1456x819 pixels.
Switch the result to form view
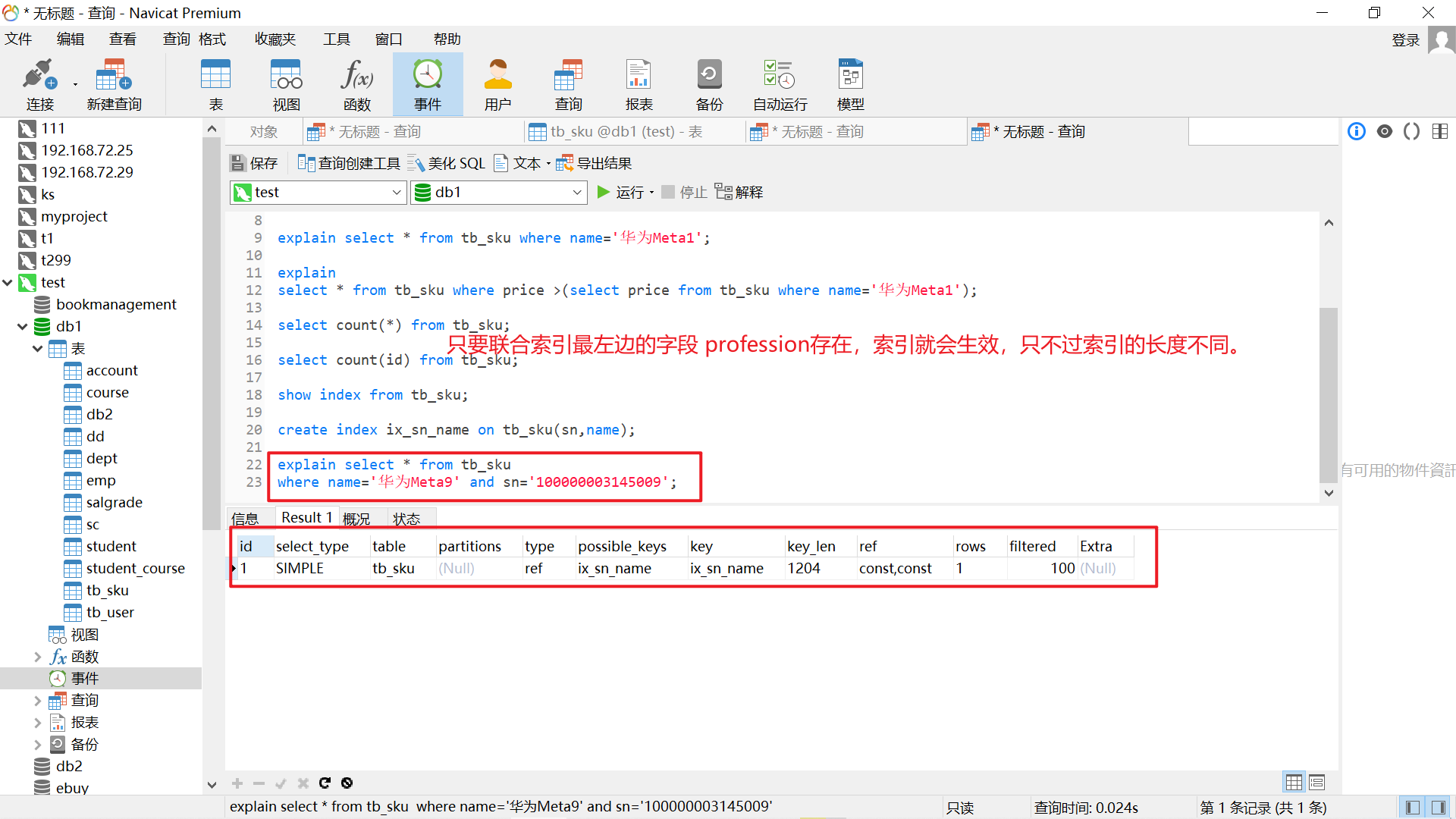(x=1316, y=783)
